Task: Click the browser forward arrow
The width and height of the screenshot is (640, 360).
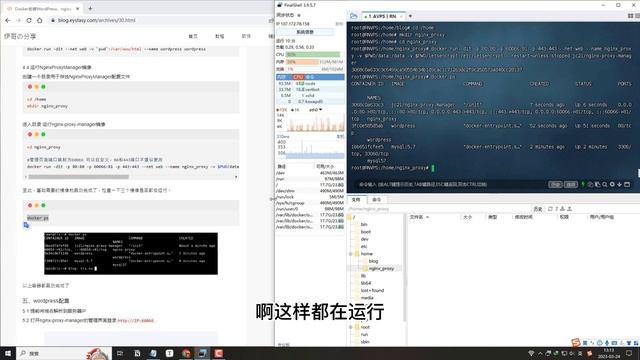Action: pyautogui.click(x=18, y=20)
